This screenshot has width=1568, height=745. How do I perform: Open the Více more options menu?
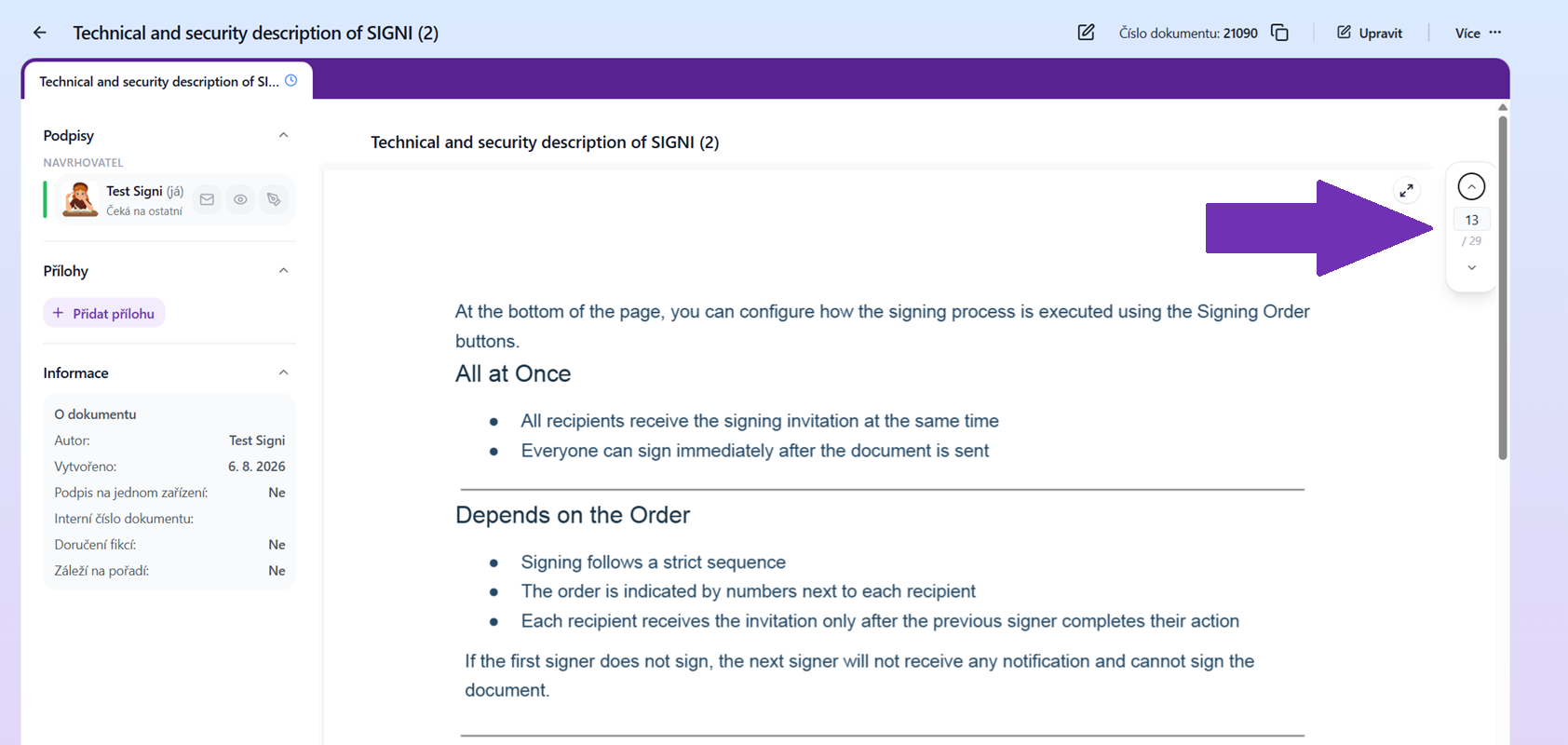(1478, 33)
